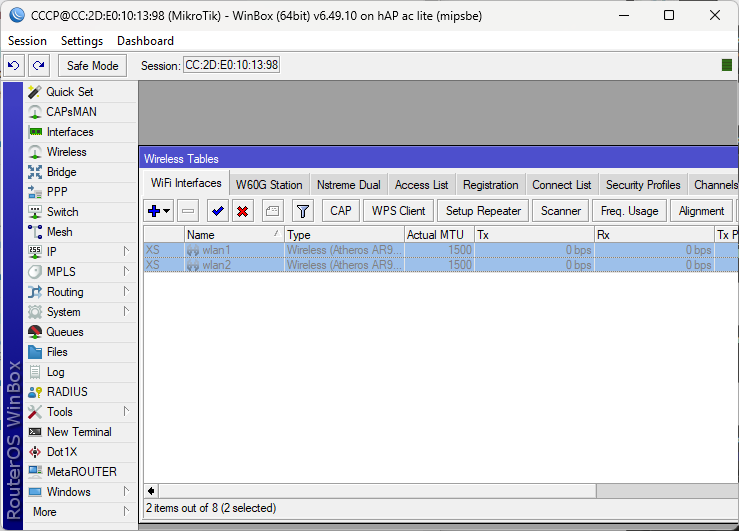This screenshot has height=531, width=739.
Task: Open the Mesh sidebar item
Action: 81,232
